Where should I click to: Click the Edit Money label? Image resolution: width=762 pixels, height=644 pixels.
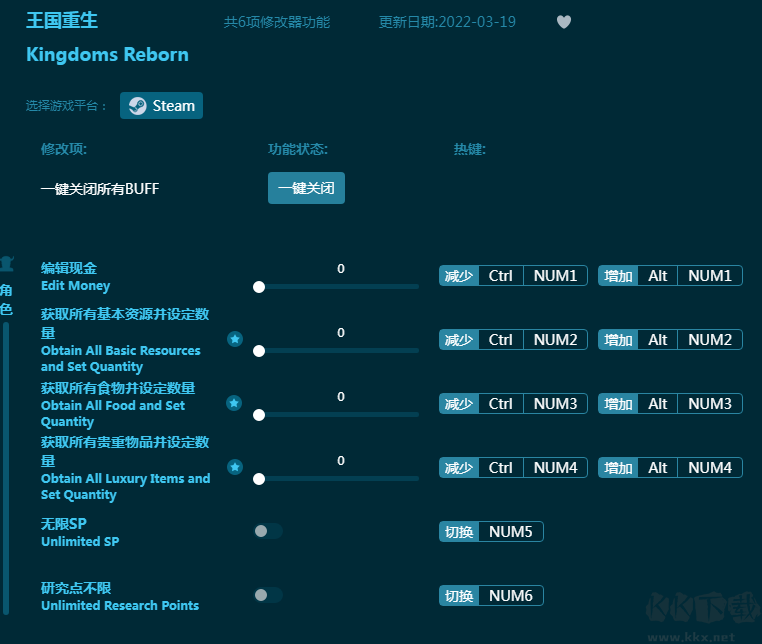pos(75,285)
